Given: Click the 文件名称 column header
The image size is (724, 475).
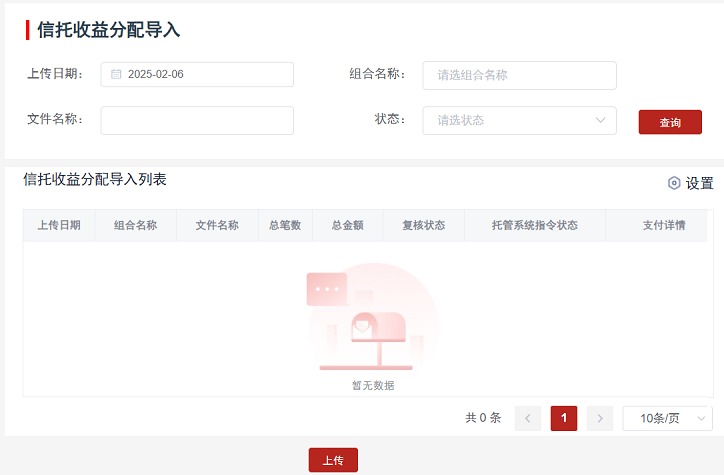Looking at the screenshot, I should pos(216,225).
